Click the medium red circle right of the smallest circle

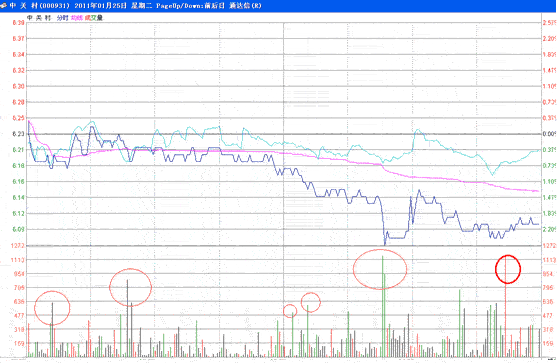click(x=310, y=302)
